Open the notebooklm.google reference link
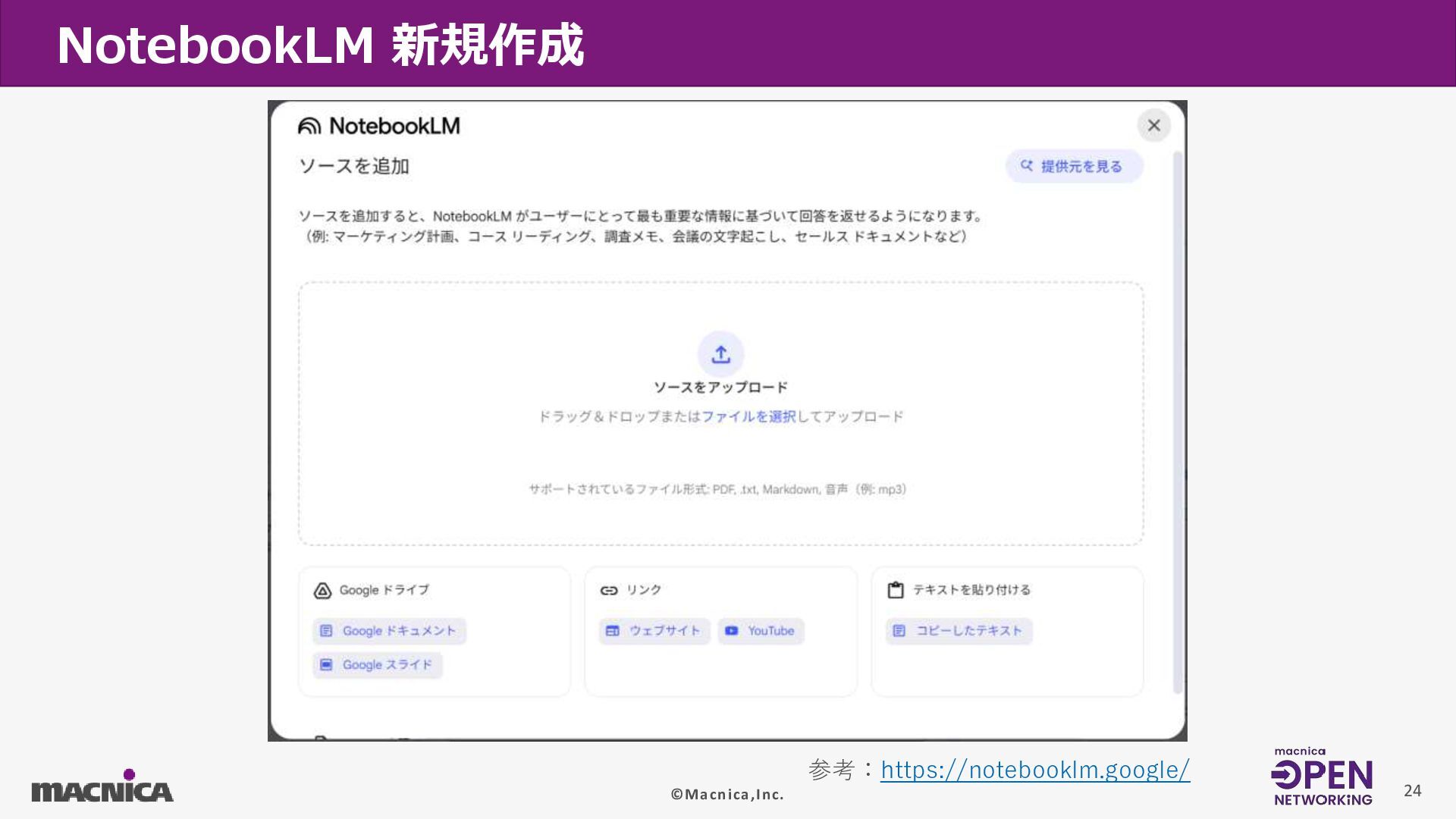The image size is (1456, 819). (x=1034, y=770)
